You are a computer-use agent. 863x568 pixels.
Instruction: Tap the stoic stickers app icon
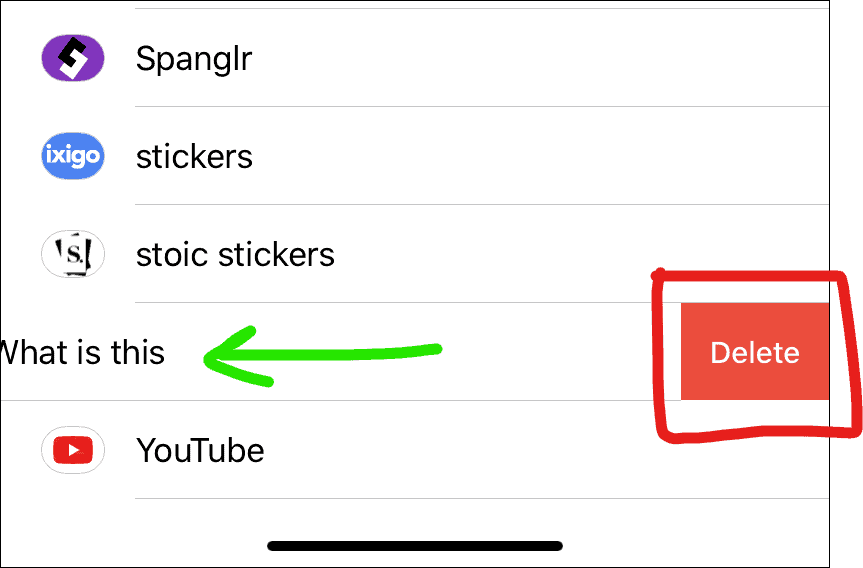coord(73,254)
